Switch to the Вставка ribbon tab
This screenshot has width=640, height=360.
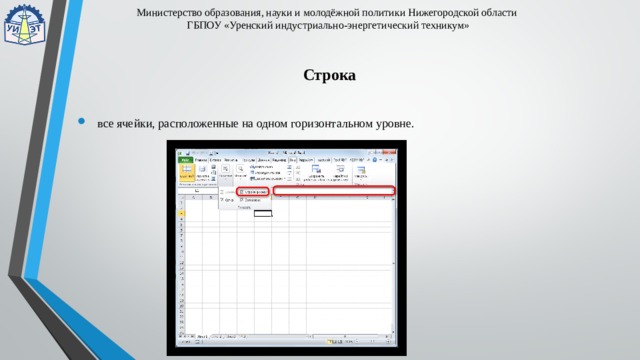pos(216,160)
